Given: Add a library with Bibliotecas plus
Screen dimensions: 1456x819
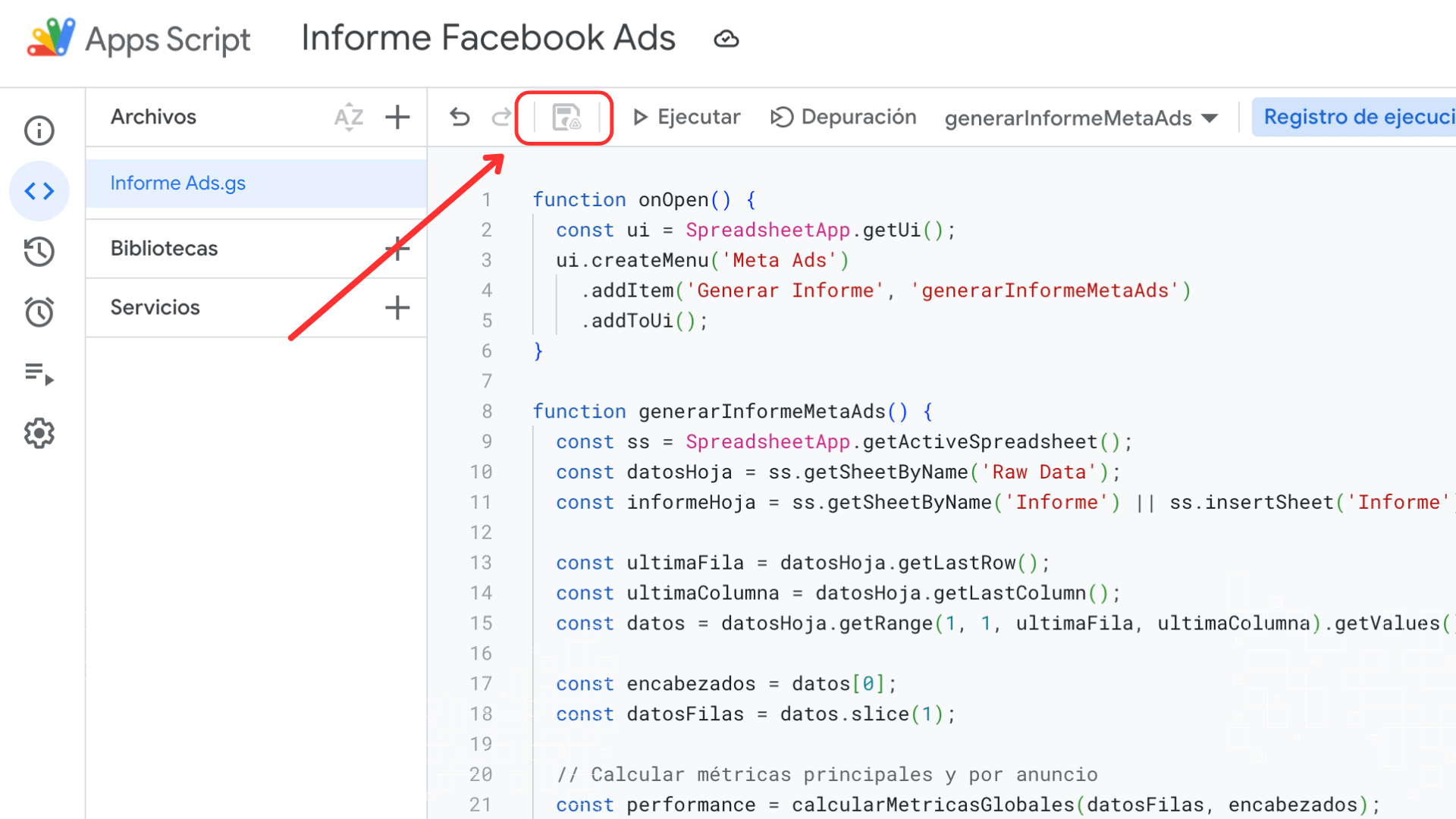Looking at the screenshot, I should click(397, 248).
